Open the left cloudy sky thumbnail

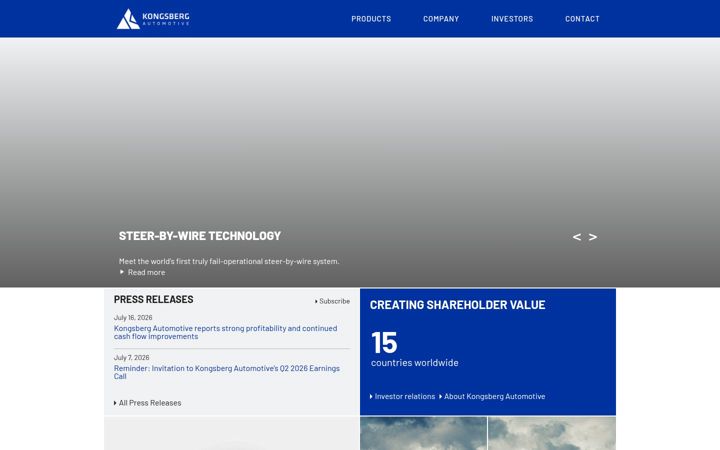tap(423, 433)
